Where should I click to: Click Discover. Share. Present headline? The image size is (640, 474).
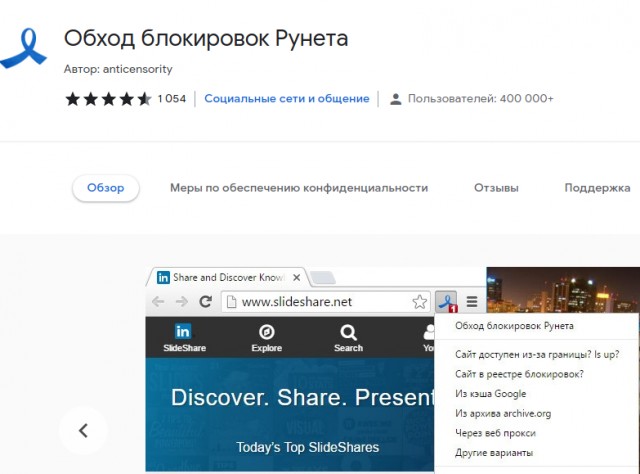tap(302, 397)
